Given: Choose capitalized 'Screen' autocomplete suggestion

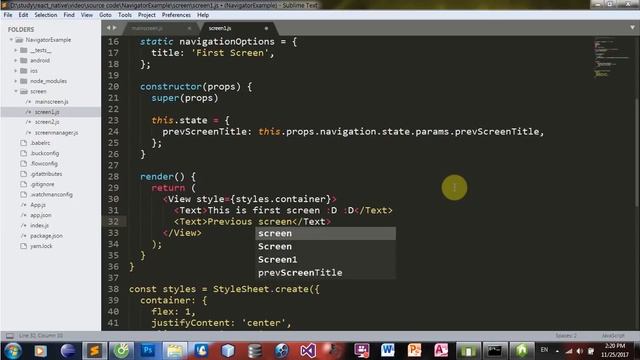Looking at the screenshot, I should (326, 247).
